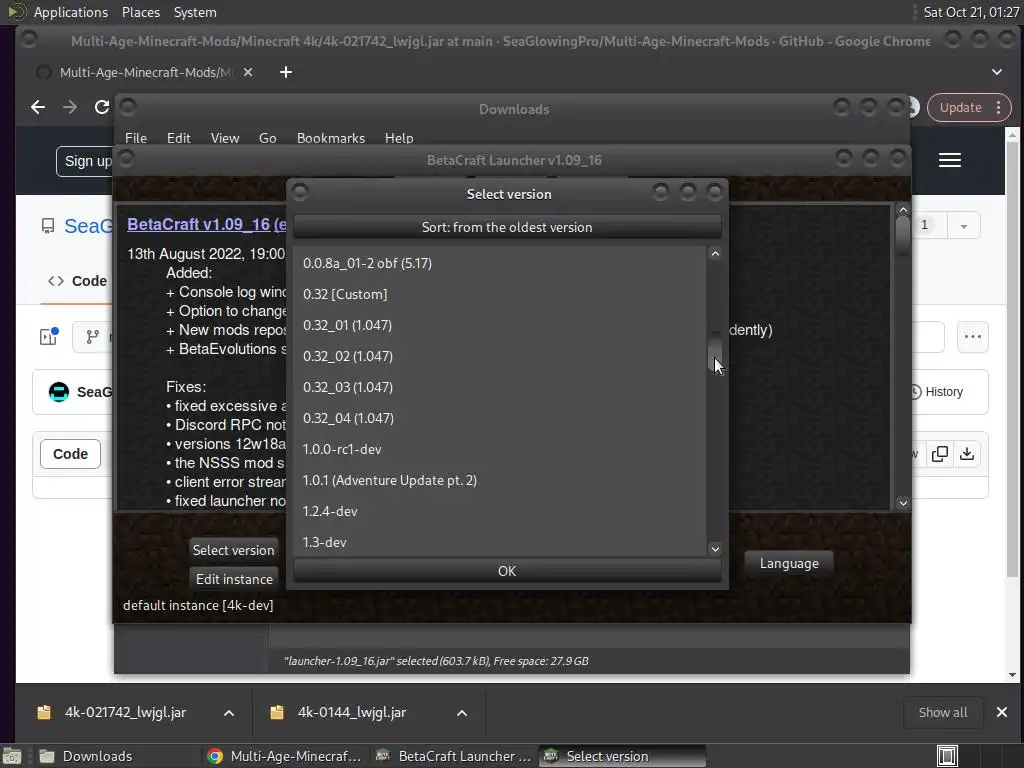Screen dimensions: 1024x768
Task: Click the GitHub copy raw file icon
Action: [940, 454]
